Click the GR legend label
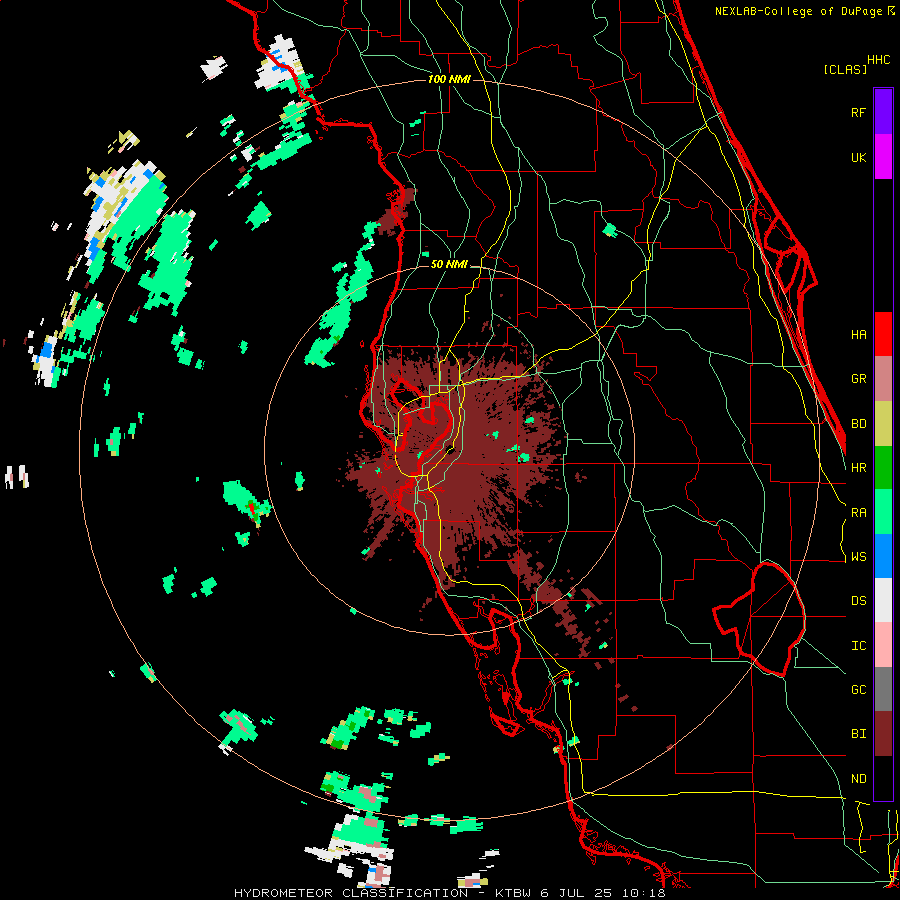Screen dimensions: 900x900 click(x=858, y=379)
